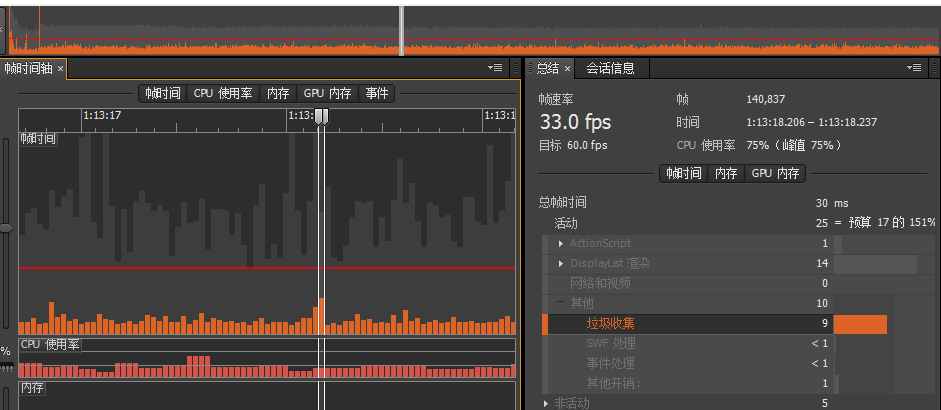This screenshot has width=941, height=410.
Task: Collapse the 其他 category
Action: 561,303
